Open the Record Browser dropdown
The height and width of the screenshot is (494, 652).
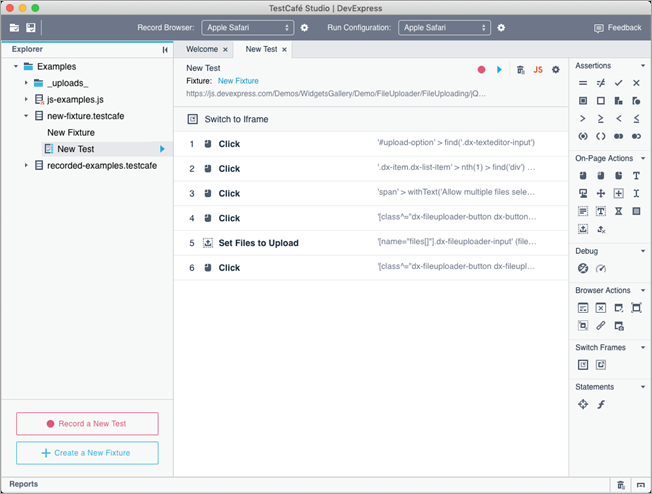(x=247, y=27)
